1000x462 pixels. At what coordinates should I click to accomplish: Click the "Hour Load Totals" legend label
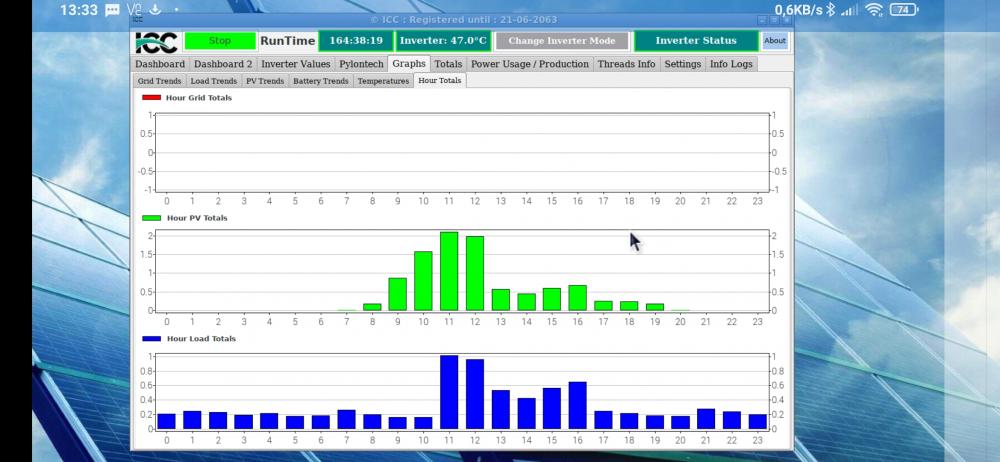click(x=201, y=339)
